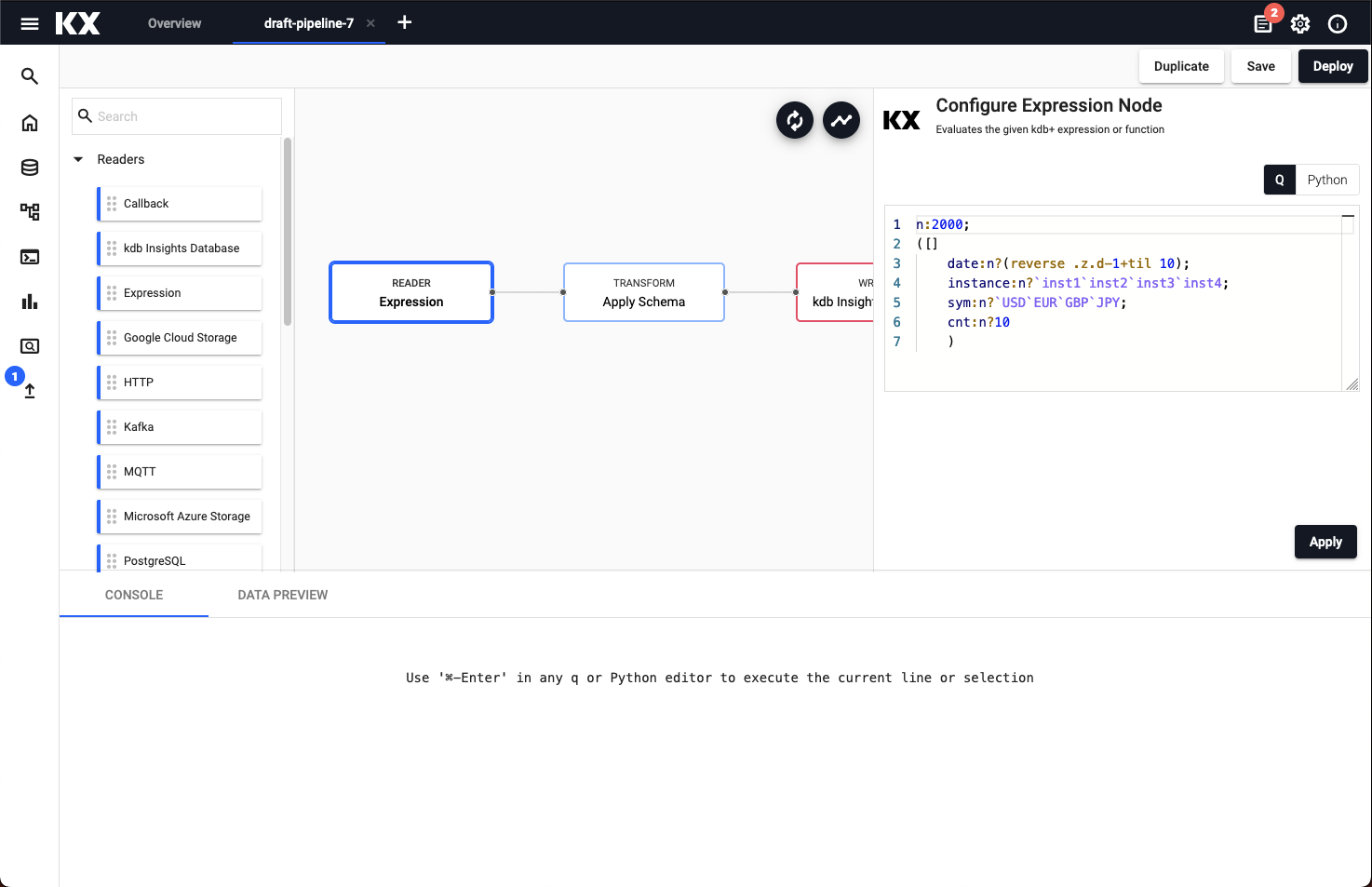Click the magnifier icon in node search box

(x=85, y=115)
